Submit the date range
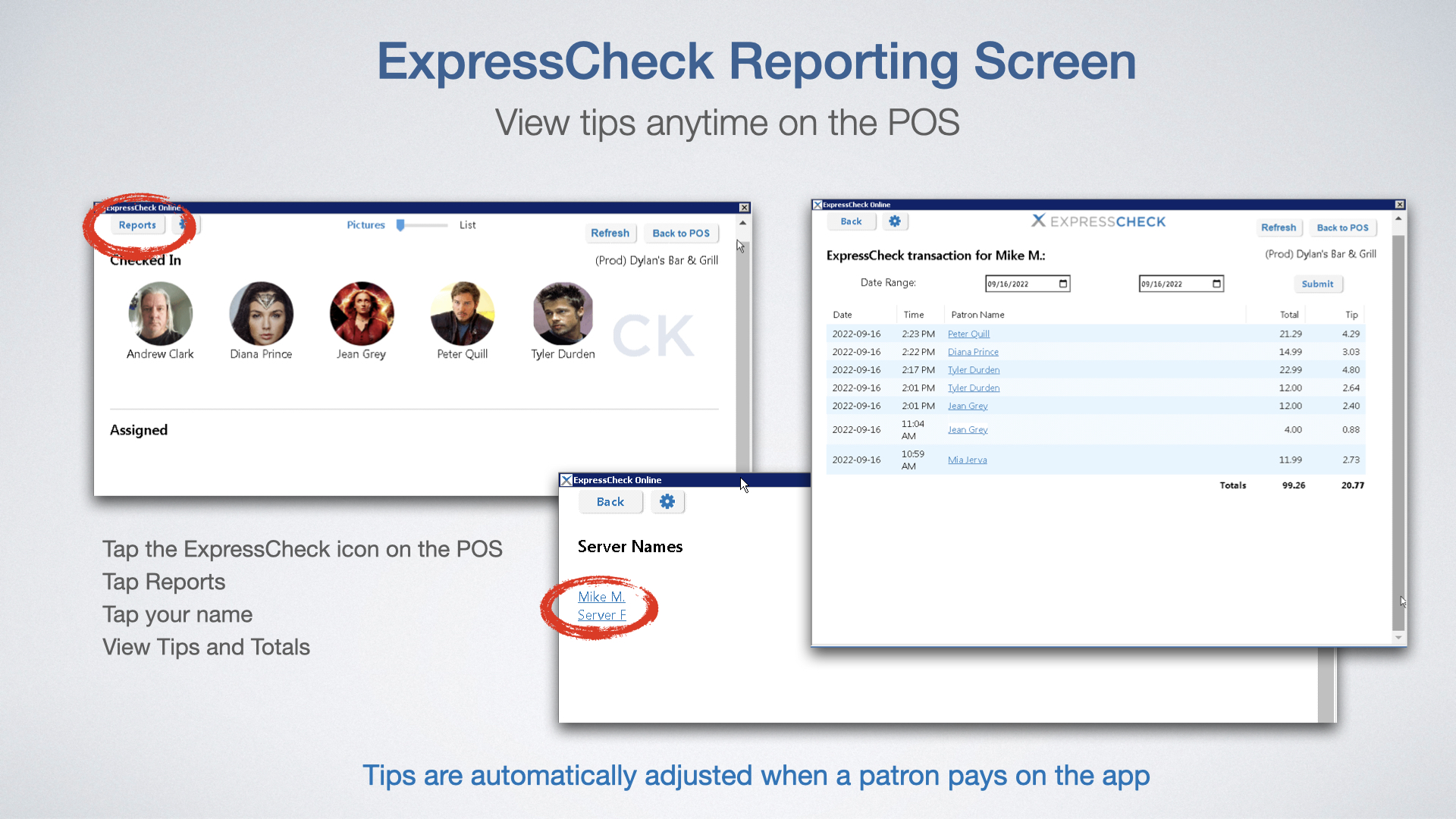The height and width of the screenshot is (819, 1456). click(x=1317, y=284)
